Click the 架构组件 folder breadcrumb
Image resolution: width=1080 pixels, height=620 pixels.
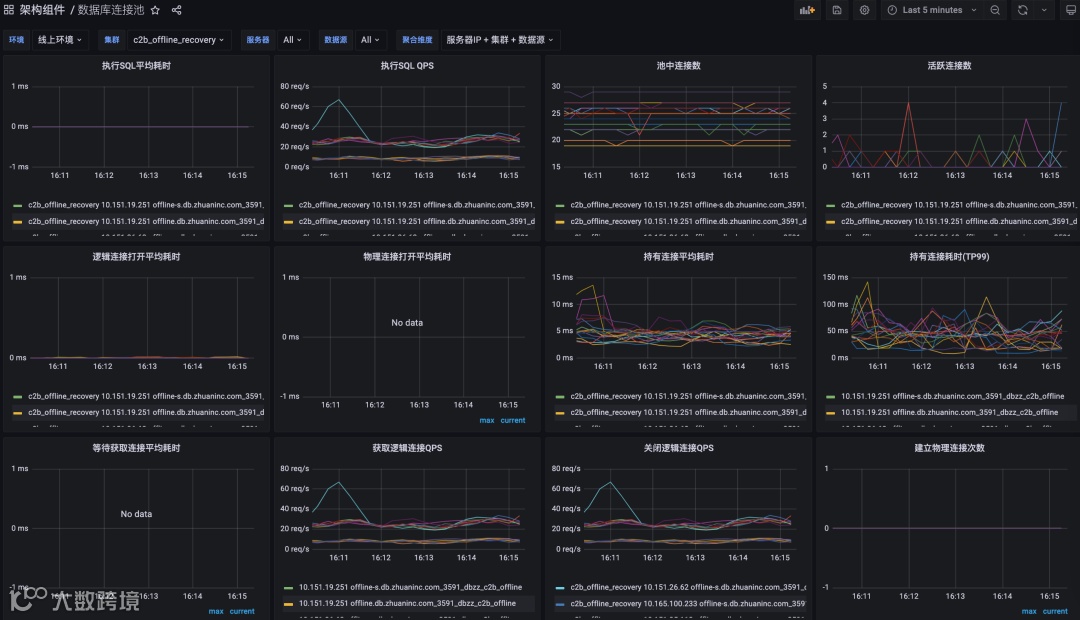pyautogui.click(x=42, y=10)
